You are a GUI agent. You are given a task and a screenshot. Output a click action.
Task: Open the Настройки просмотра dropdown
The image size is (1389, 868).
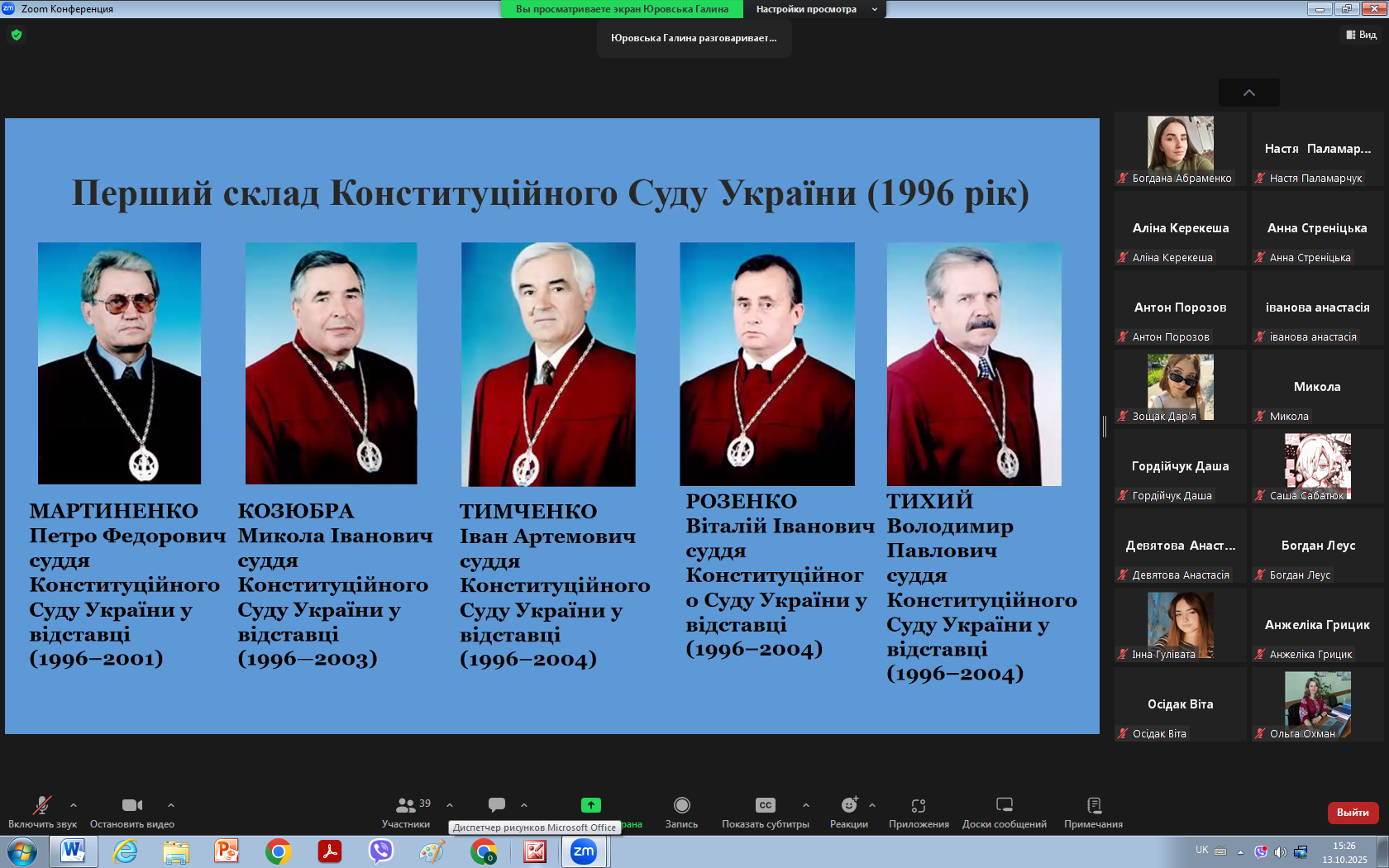[814, 9]
